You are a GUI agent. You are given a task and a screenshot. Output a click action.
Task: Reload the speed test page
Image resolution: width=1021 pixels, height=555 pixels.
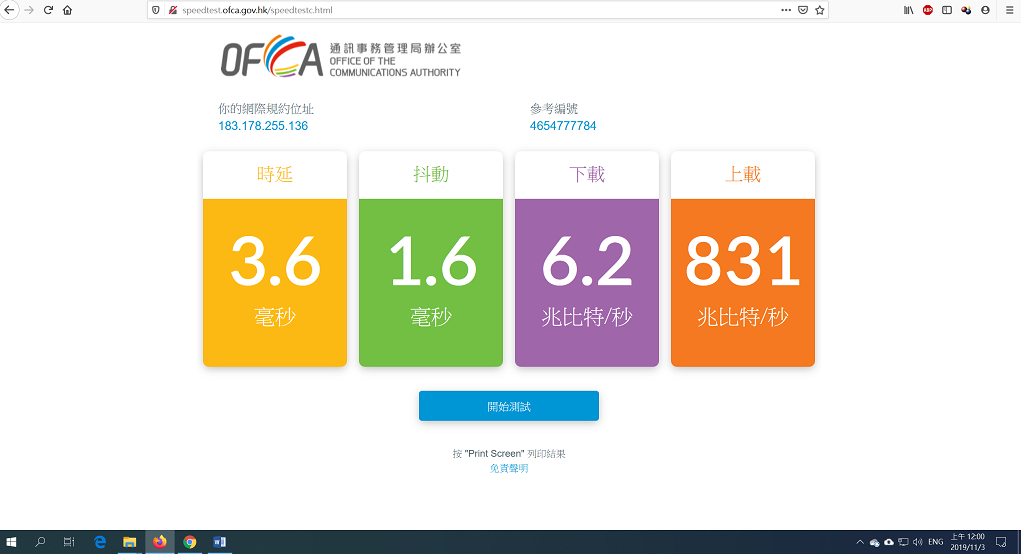click(47, 10)
